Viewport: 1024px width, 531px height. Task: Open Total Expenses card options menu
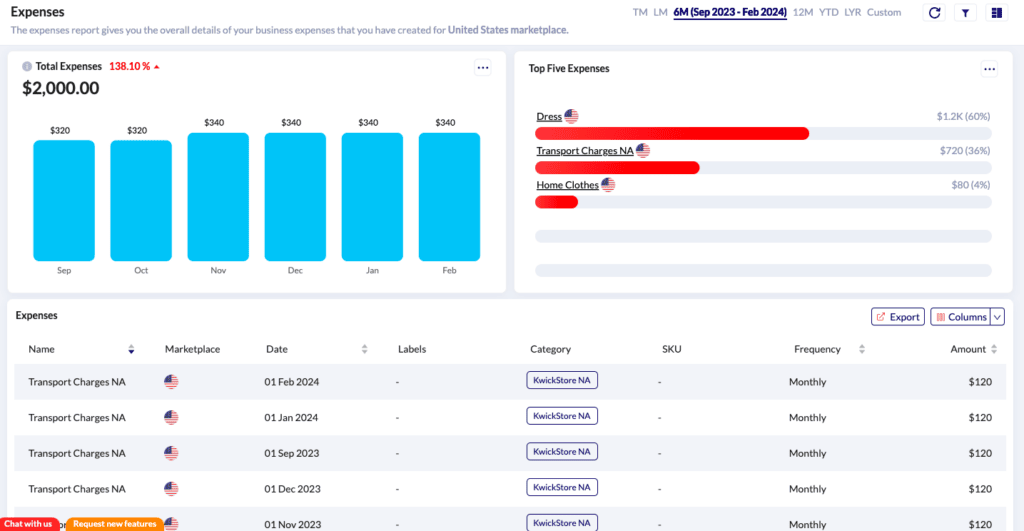pos(483,67)
